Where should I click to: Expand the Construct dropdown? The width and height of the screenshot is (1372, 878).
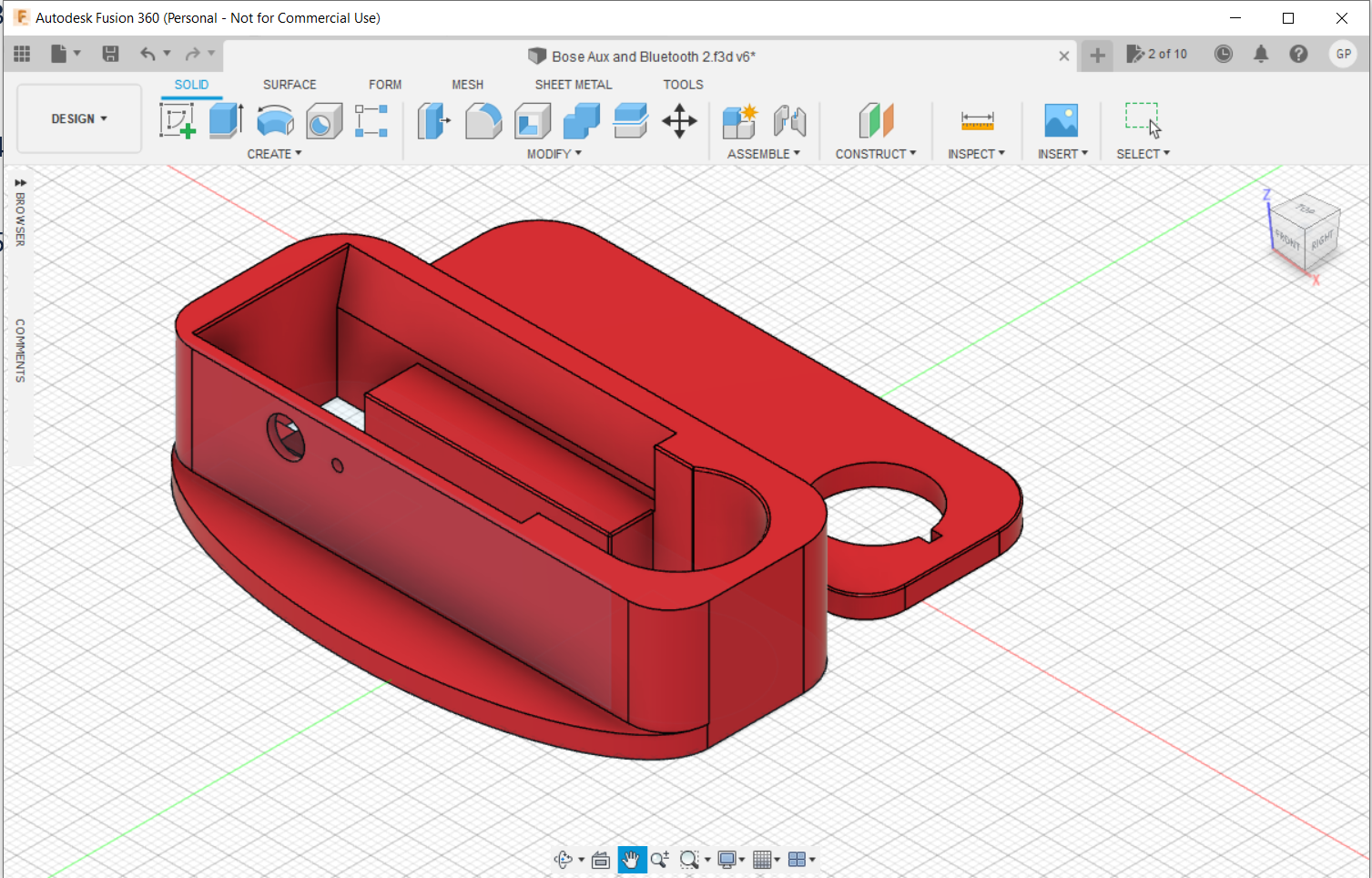(x=875, y=153)
